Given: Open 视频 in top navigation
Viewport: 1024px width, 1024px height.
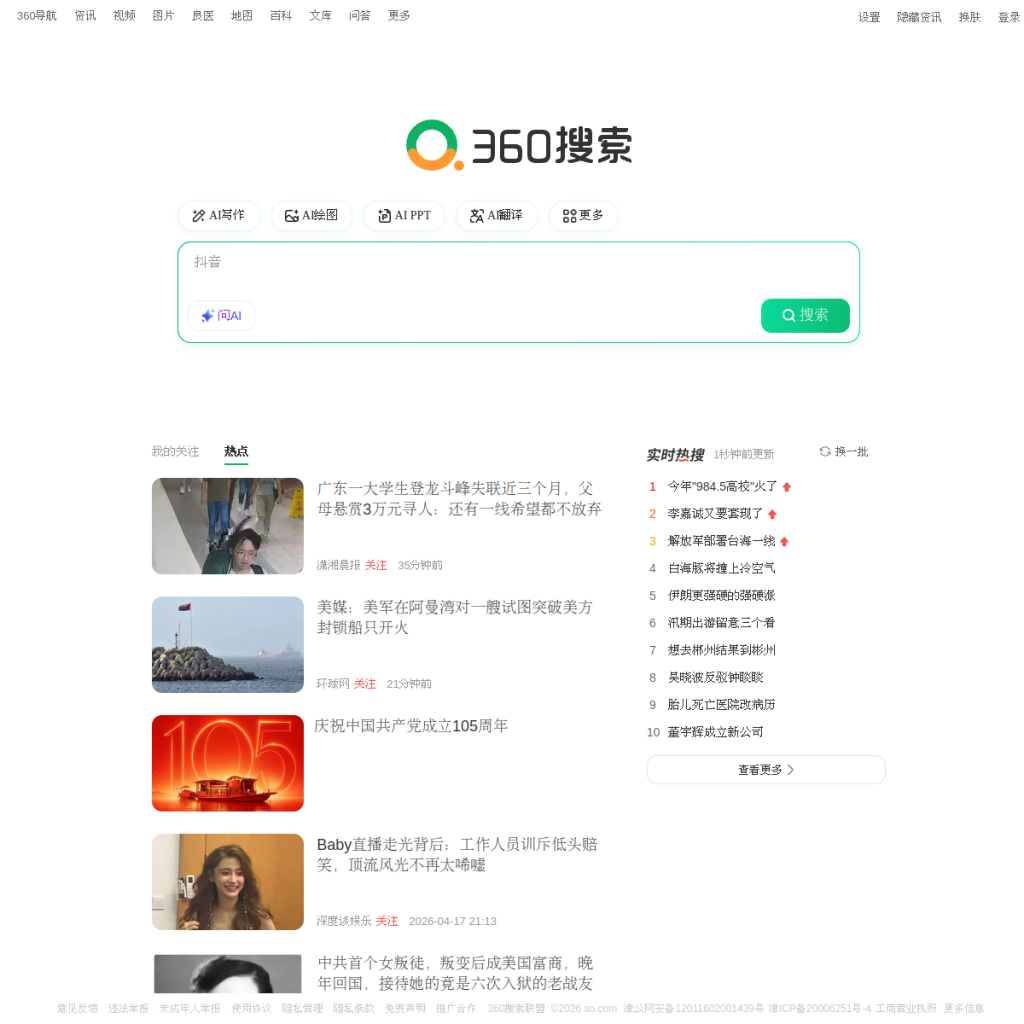Looking at the screenshot, I should (x=124, y=16).
